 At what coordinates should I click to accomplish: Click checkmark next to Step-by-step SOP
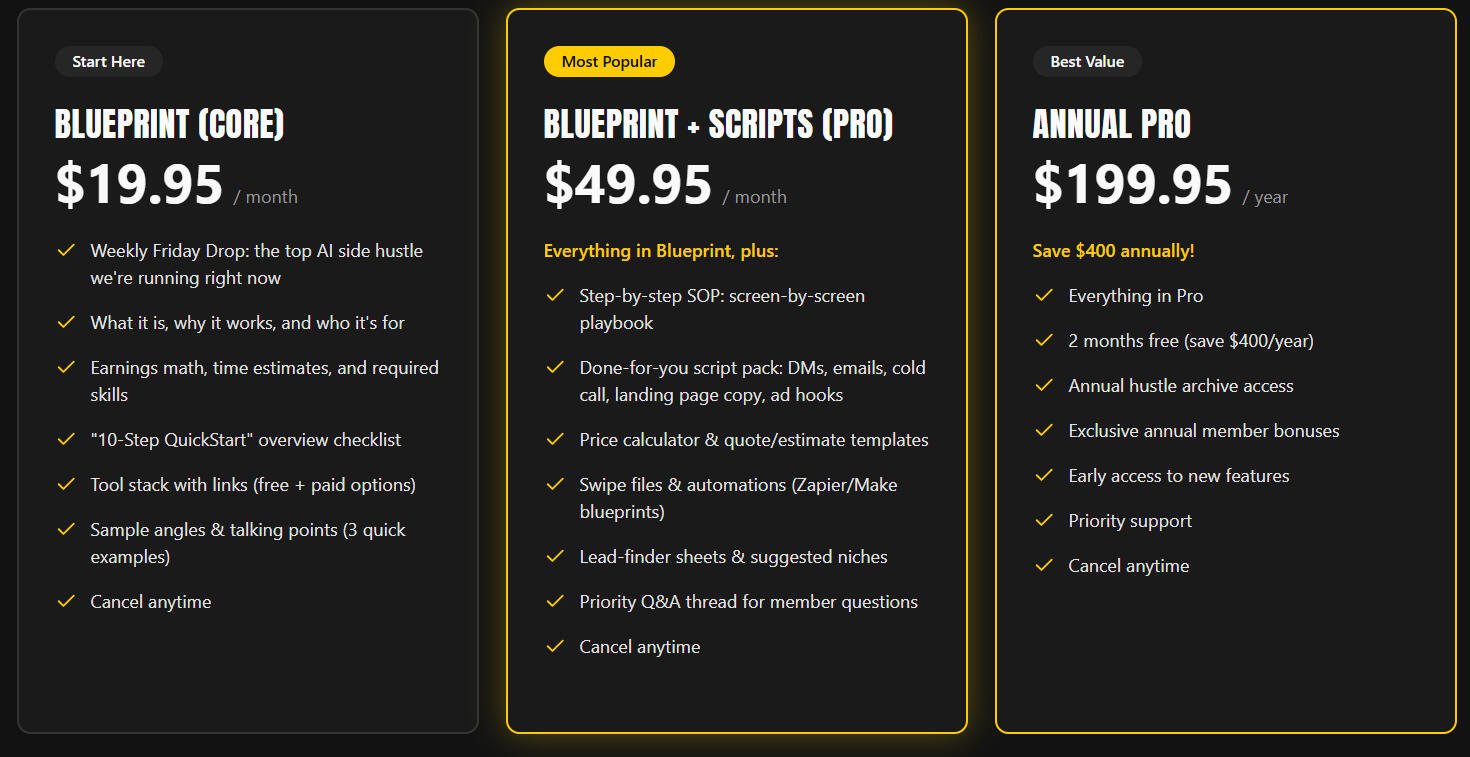(x=555, y=295)
